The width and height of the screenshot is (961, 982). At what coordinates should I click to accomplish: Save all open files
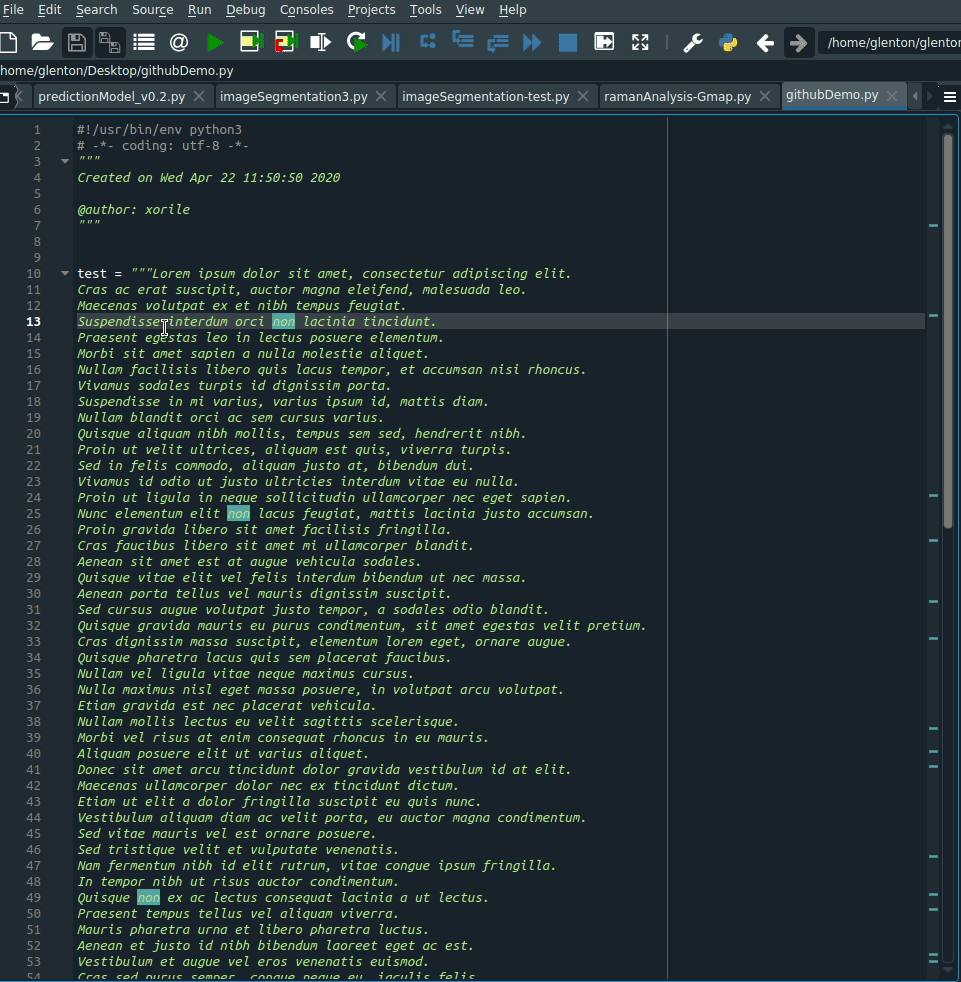108,42
